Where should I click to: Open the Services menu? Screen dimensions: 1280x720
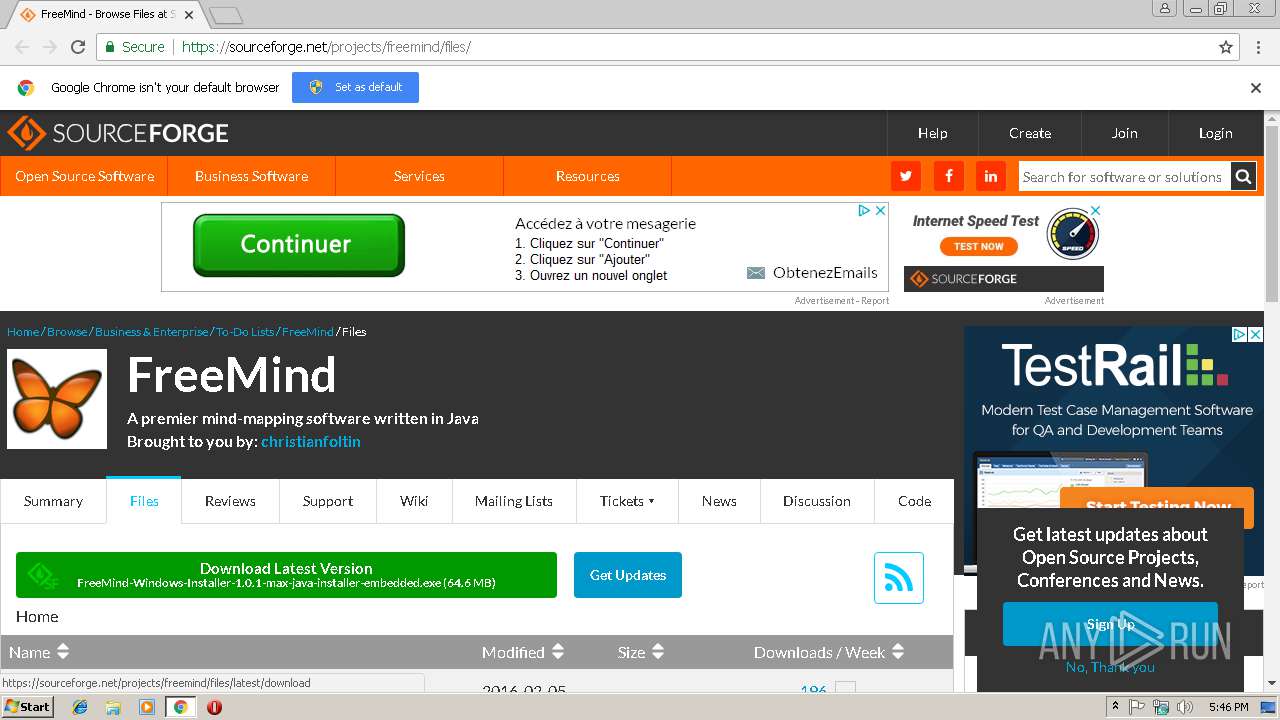click(419, 176)
